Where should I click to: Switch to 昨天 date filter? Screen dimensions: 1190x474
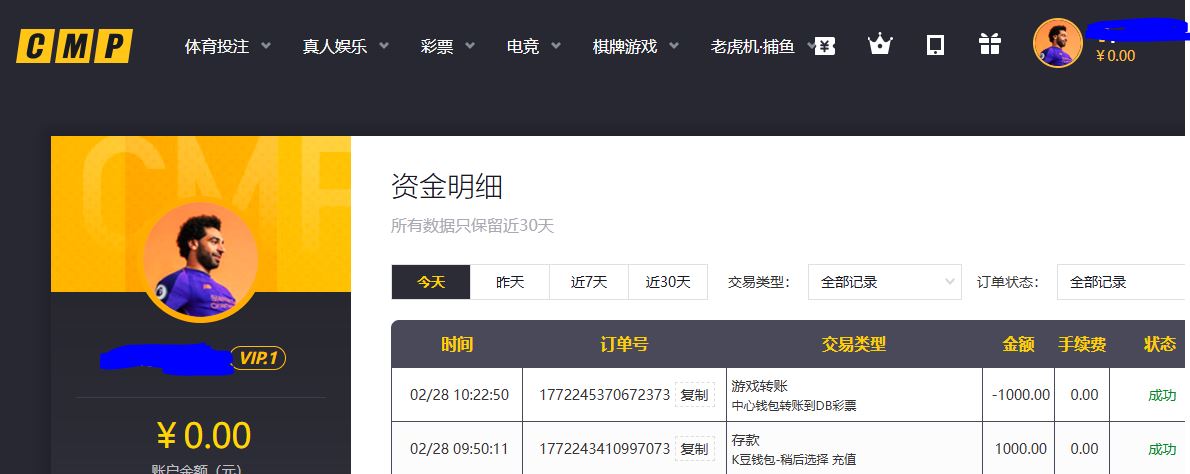tap(510, 282)
